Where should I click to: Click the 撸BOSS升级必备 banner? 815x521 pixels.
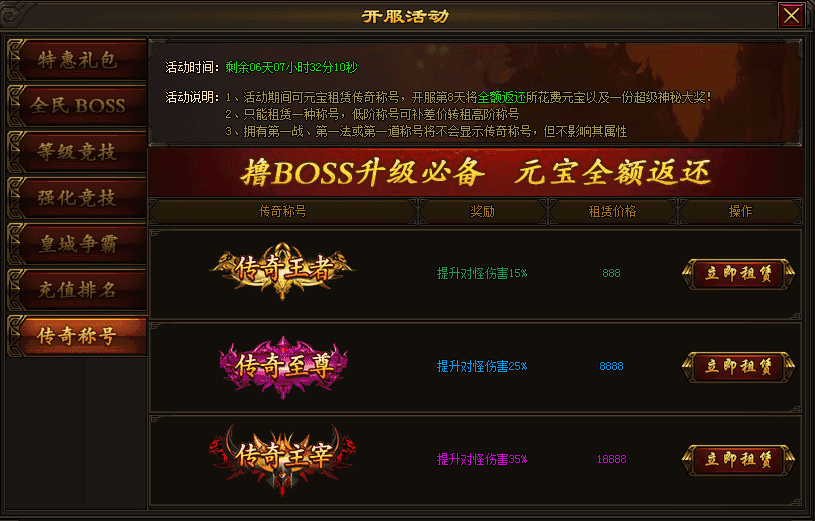pyautogui.click(x=475, y=172)
